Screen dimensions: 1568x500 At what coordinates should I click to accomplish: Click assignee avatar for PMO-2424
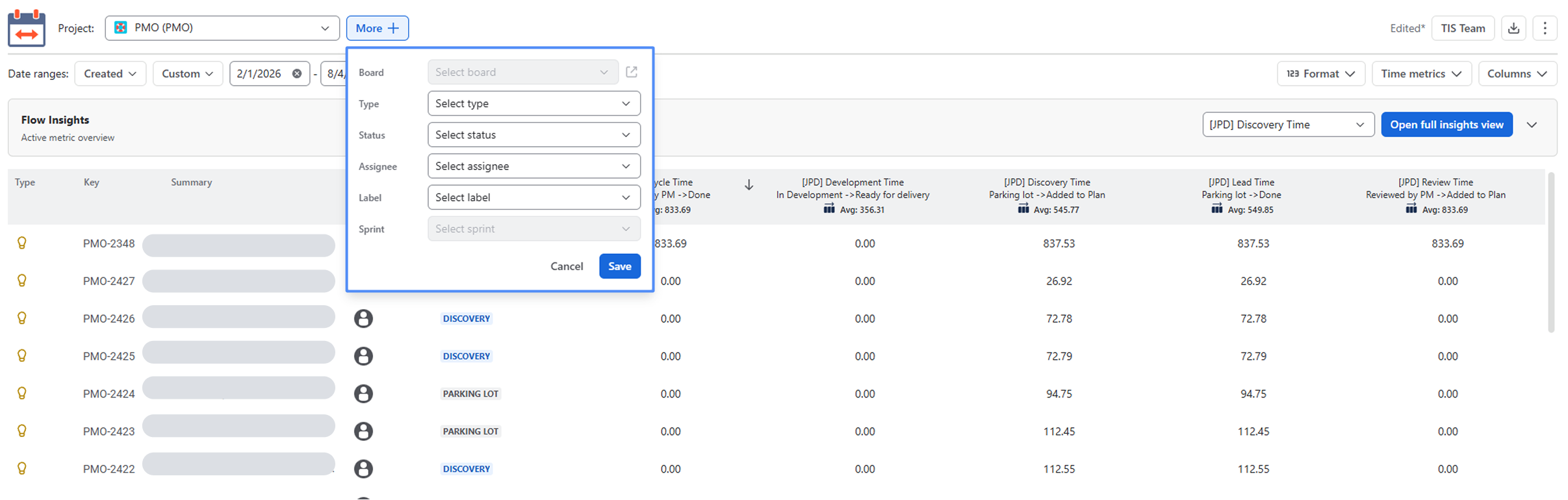coord(363,394)
